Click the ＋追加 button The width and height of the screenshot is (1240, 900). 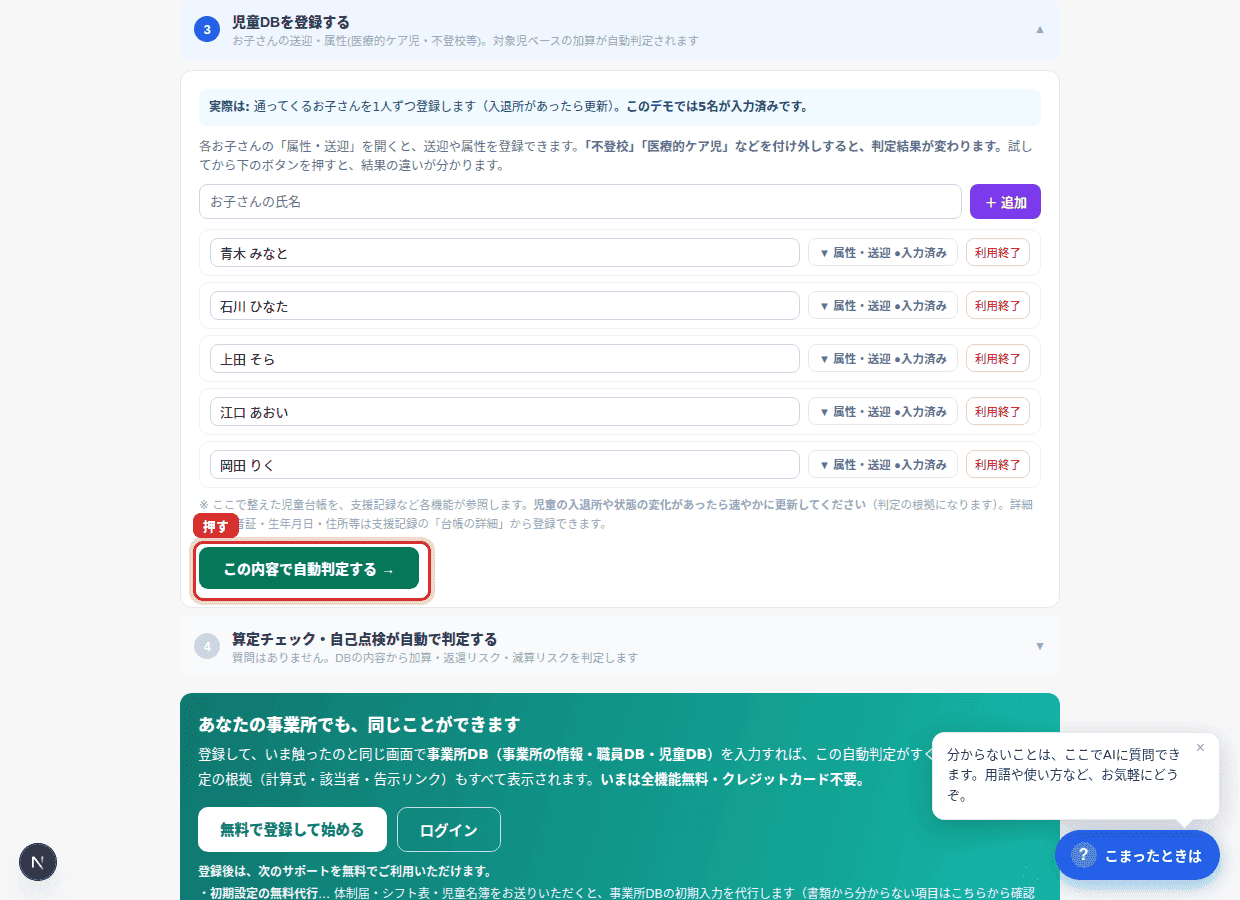point(1005,201)
